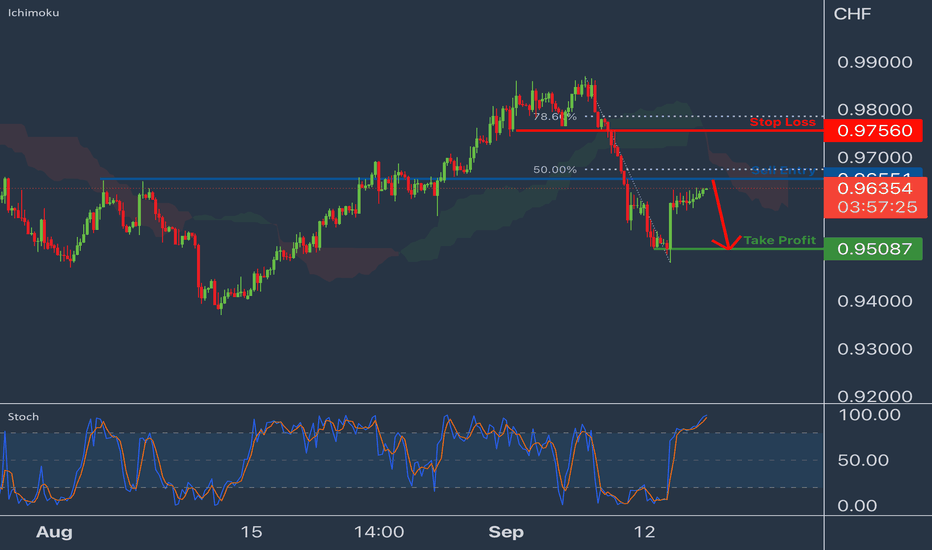This screenshot has height=550, width=932.
Task: Select the CHF currency label
Action: pyautogui.click(x=852, y=14)
